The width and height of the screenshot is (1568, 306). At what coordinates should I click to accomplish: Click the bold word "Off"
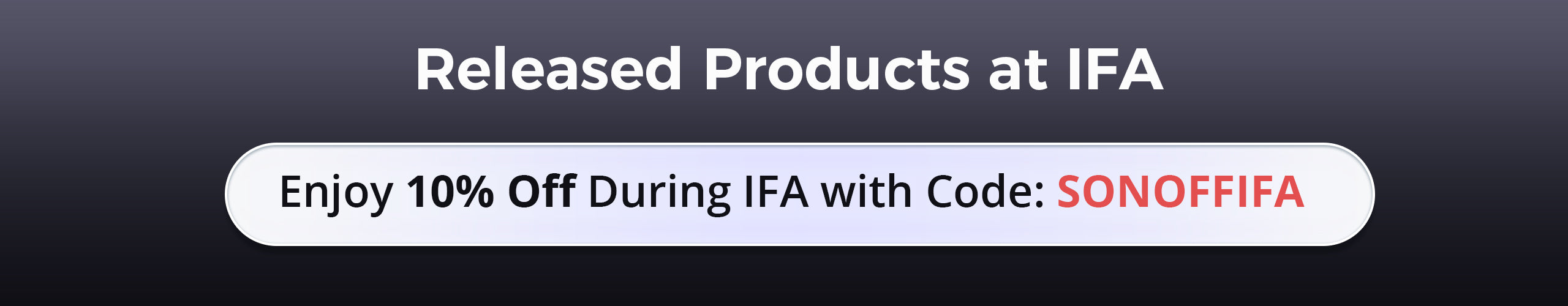pos(541,192)
